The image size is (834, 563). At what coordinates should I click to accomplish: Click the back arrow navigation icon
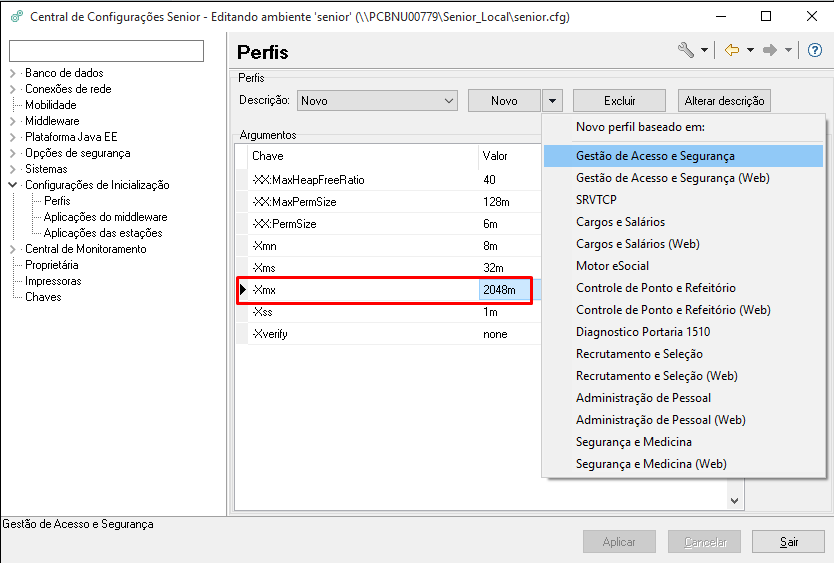click(x=732, y=50)
